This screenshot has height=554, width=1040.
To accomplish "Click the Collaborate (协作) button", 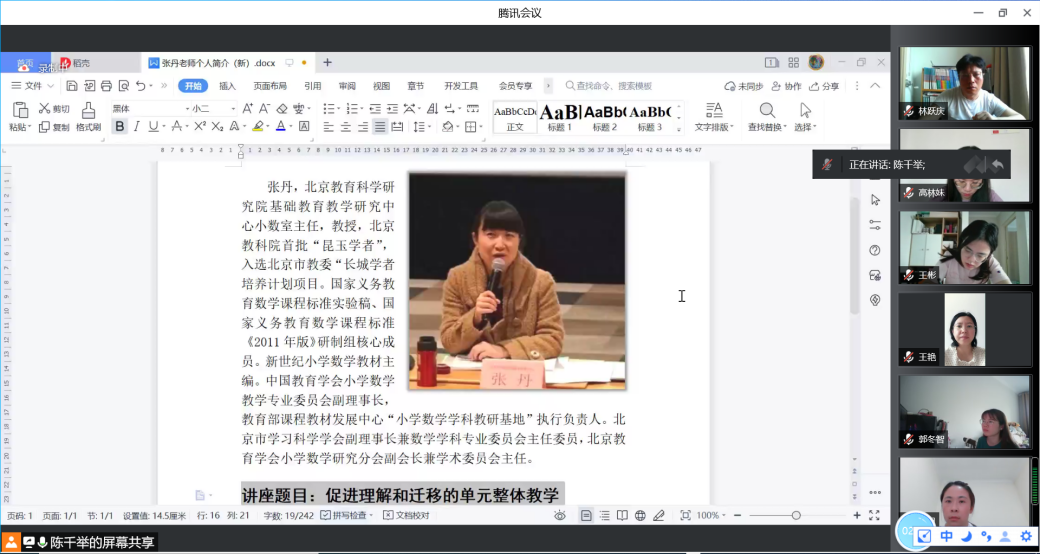I will pos(787,86).
